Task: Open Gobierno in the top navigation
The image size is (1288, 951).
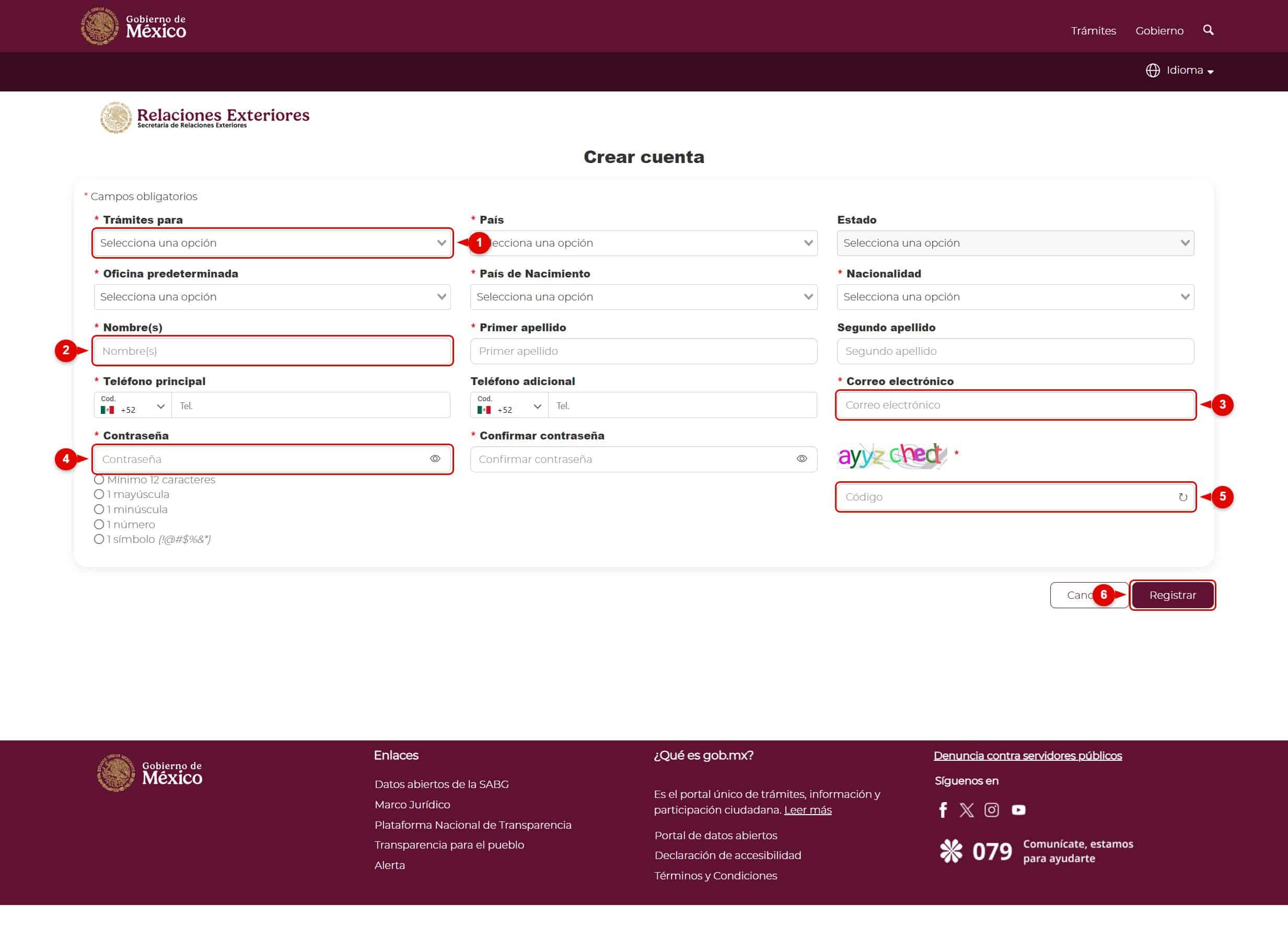Action: click(1159, 30)
